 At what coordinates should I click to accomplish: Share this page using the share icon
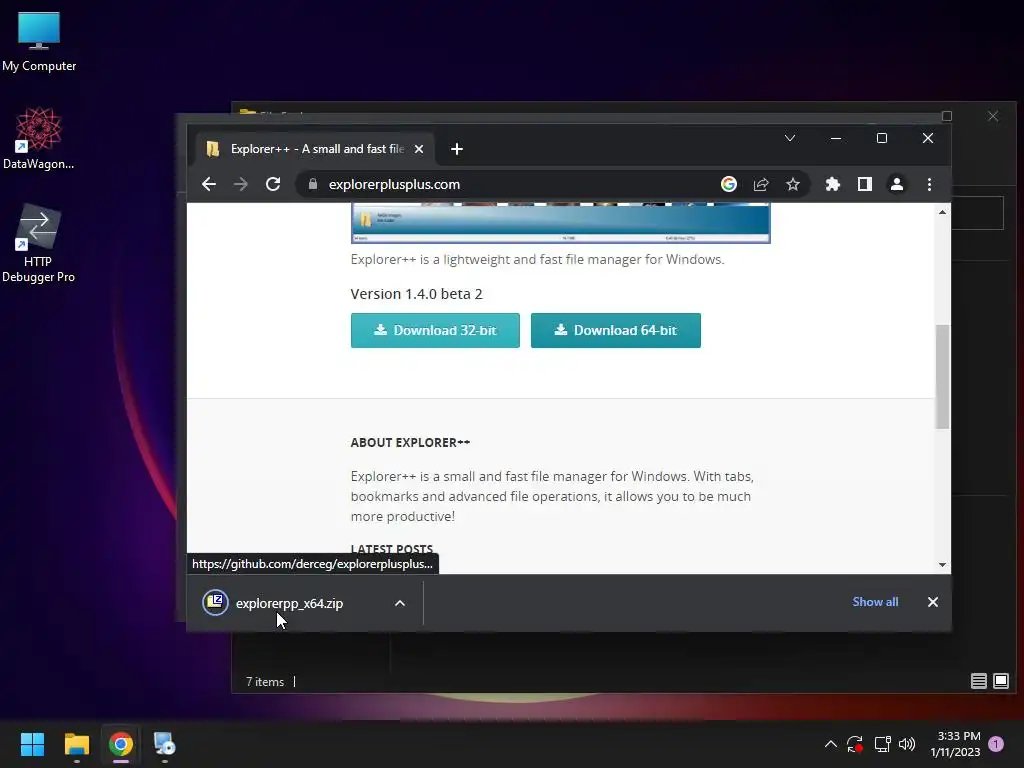click(761, 185)
